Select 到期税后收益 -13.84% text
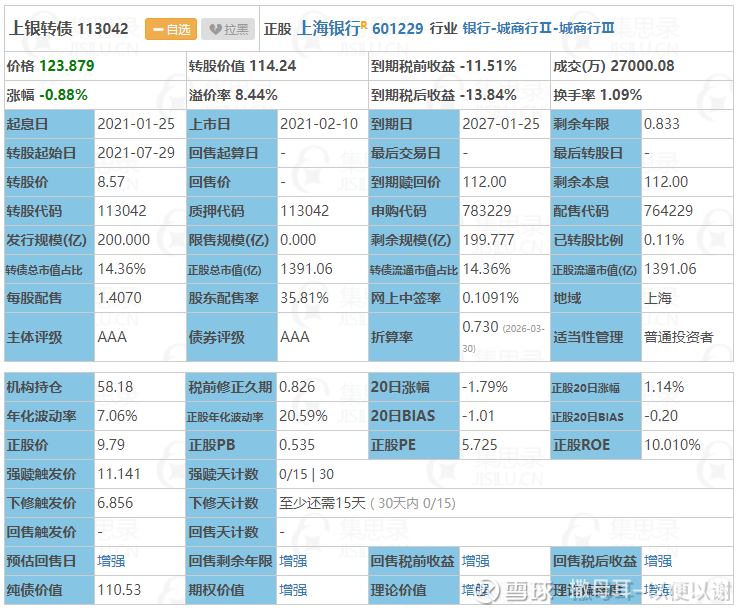This screenshot has height=614, width=753. (443, 95)
